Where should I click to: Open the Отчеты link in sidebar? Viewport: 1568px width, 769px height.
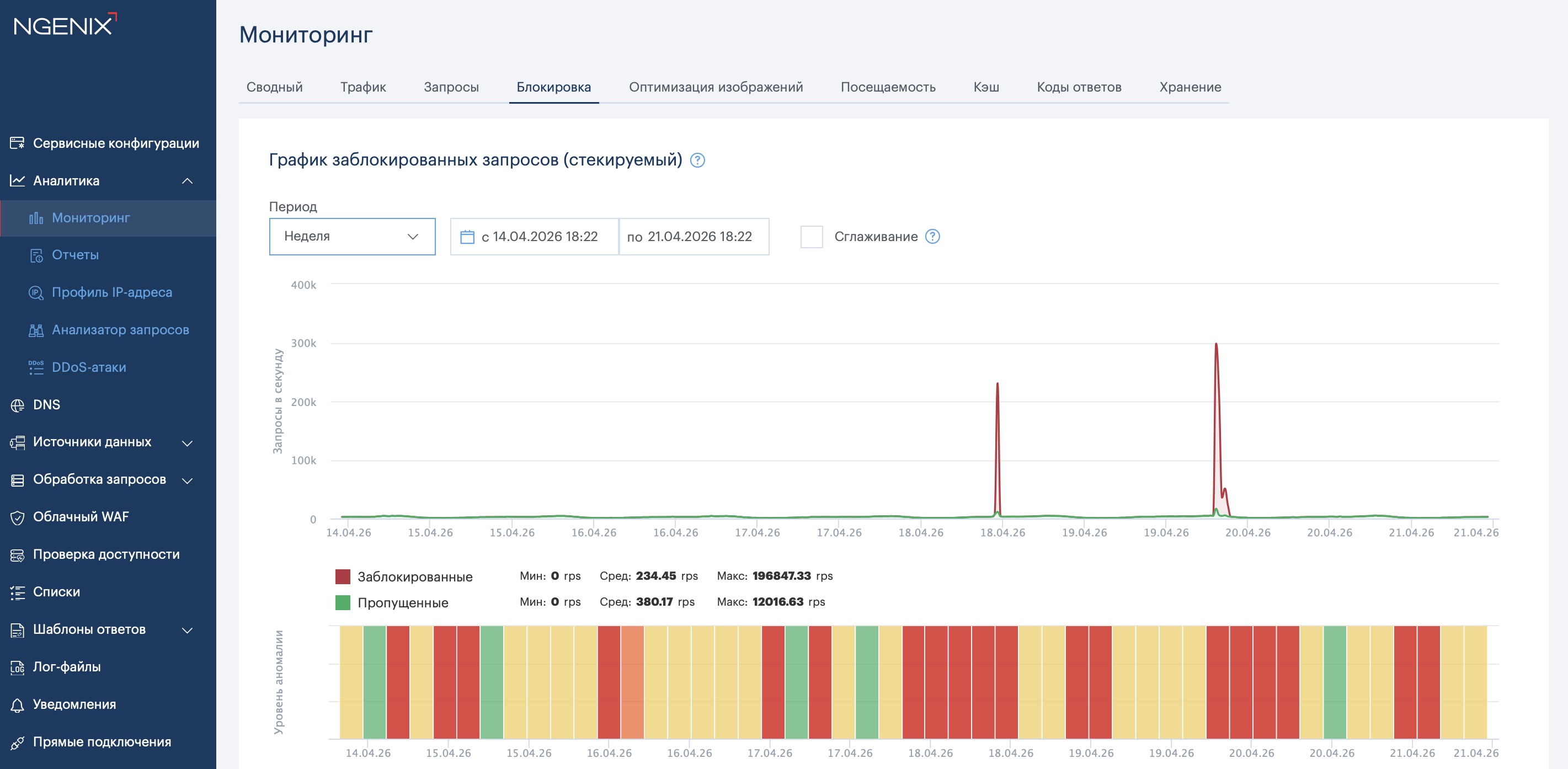[x=75, y=255]
